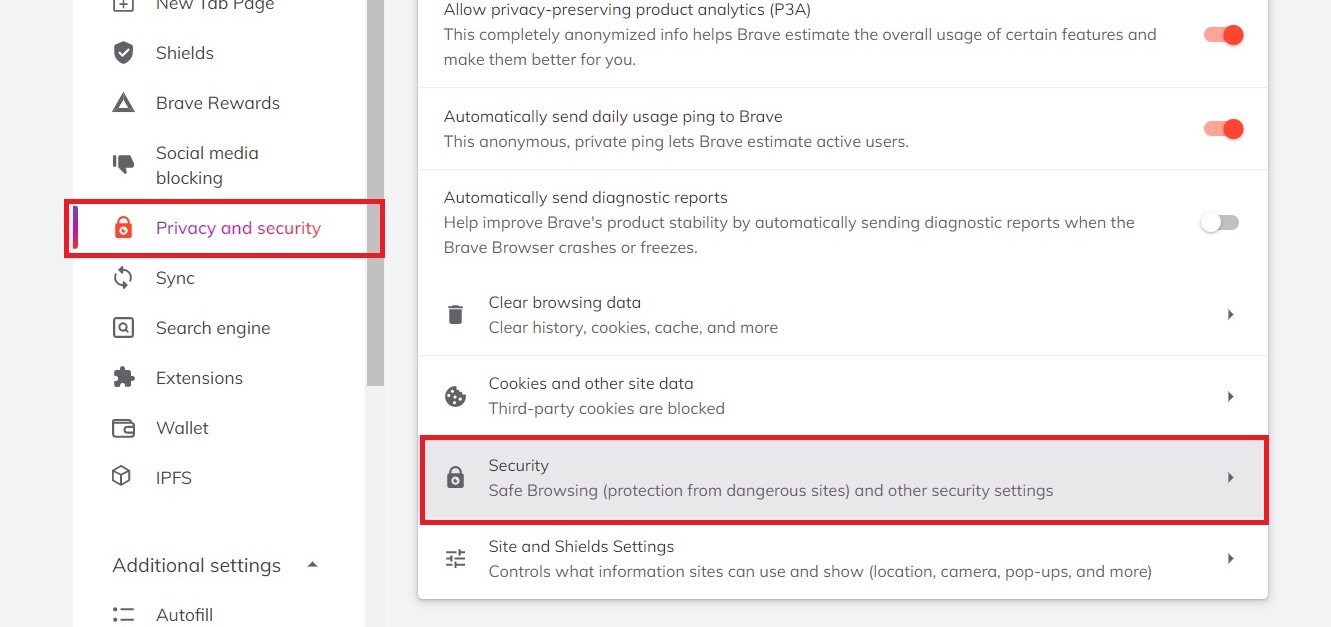Image resolution: width=1331 pixels, height=627 pixels.
Task: Click the Shields shield icon in sidebar
Action: click(x=123, y=53)
